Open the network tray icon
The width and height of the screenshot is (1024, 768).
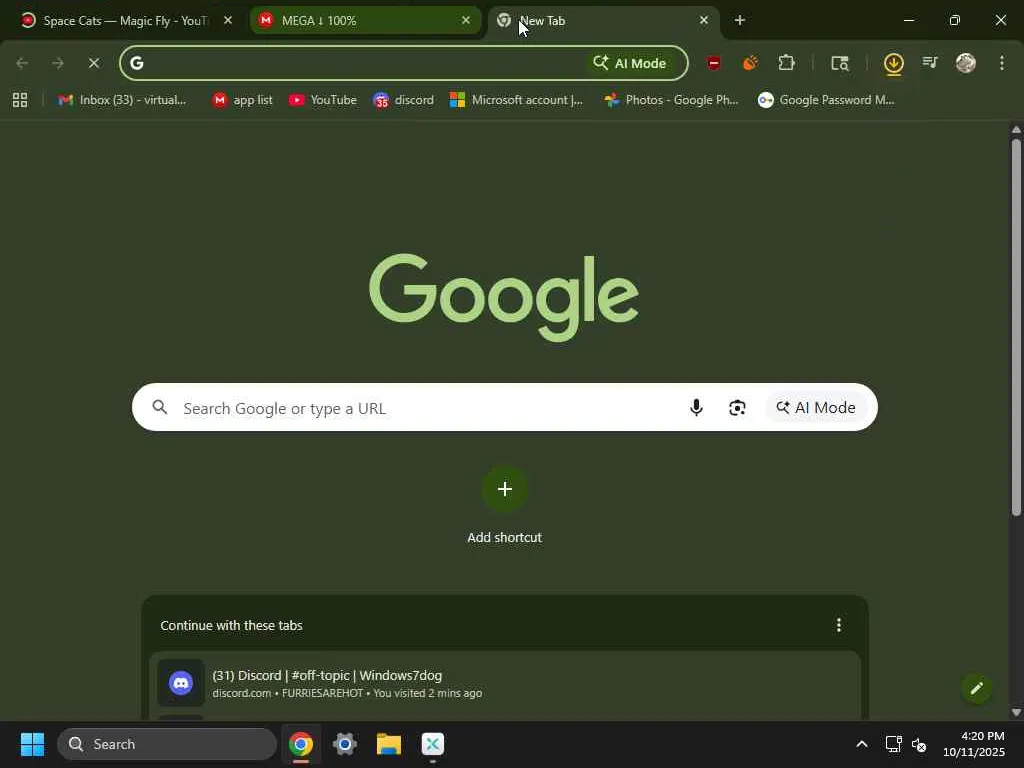point(893,744)
